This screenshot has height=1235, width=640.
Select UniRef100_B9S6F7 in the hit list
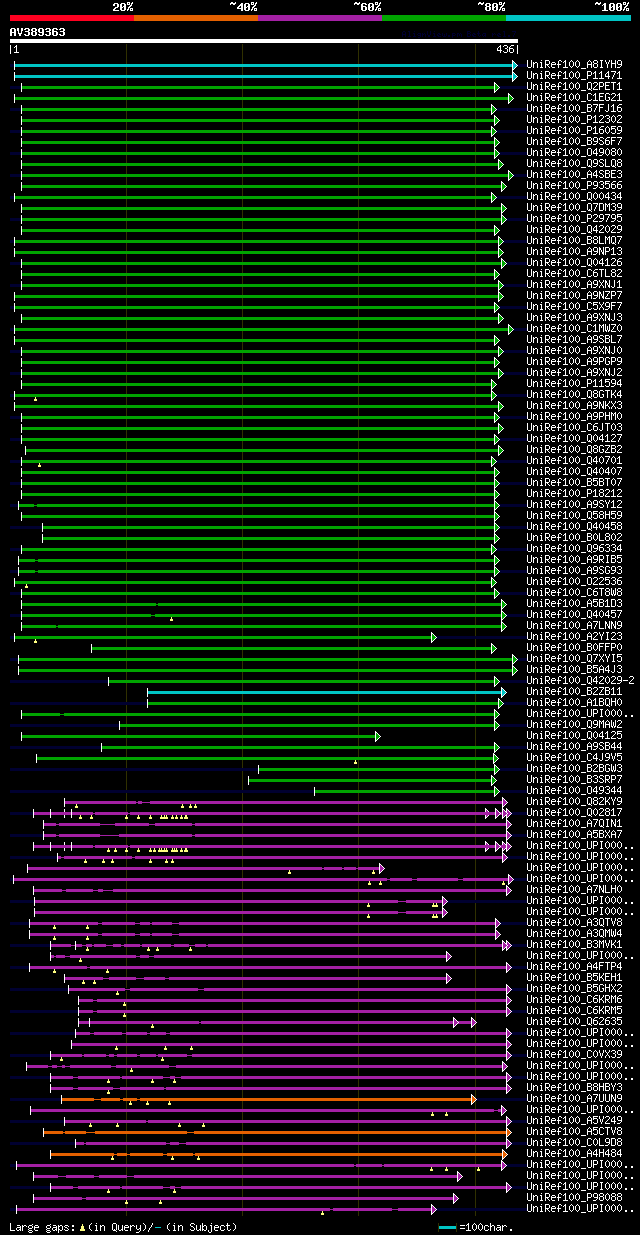(576, 141)
